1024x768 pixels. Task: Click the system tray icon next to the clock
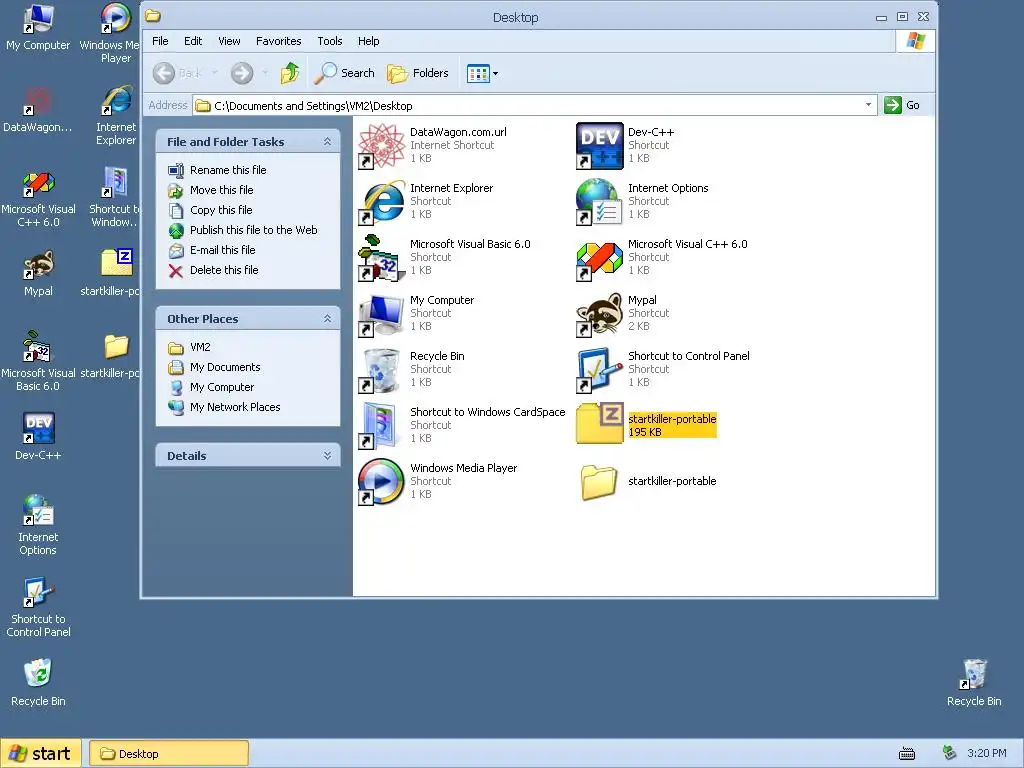(x=949, y=753)
